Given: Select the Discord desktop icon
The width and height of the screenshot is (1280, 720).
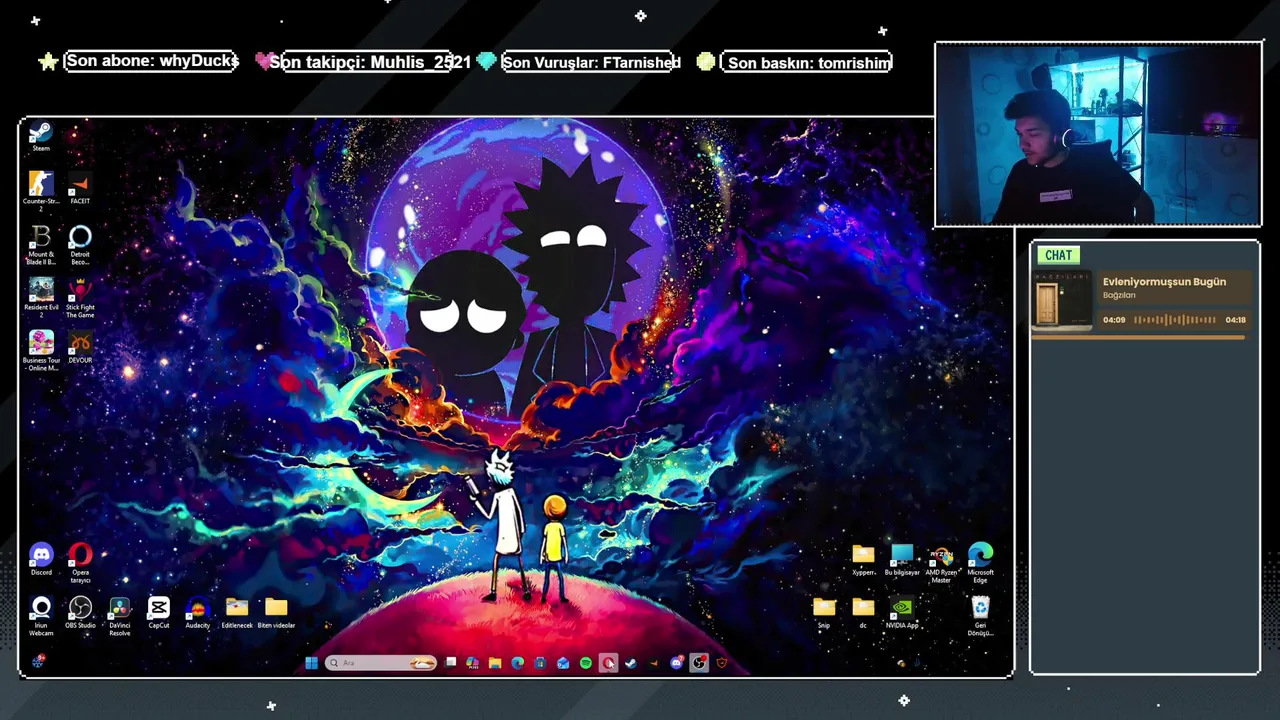Looking at the screenshot, I should (41, 559).
